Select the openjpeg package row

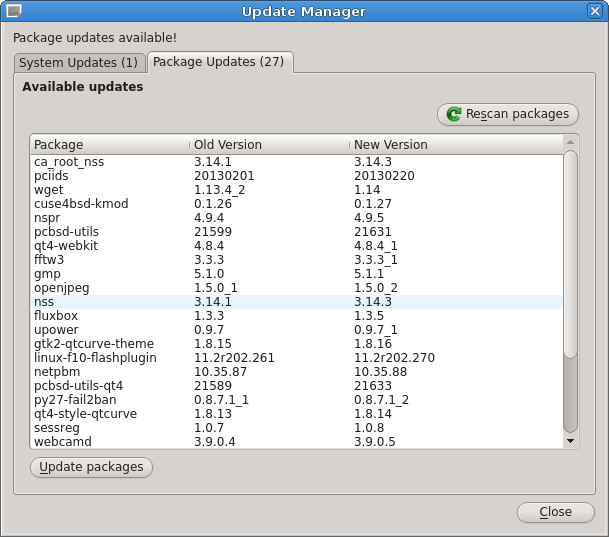(x=296, y=288)
